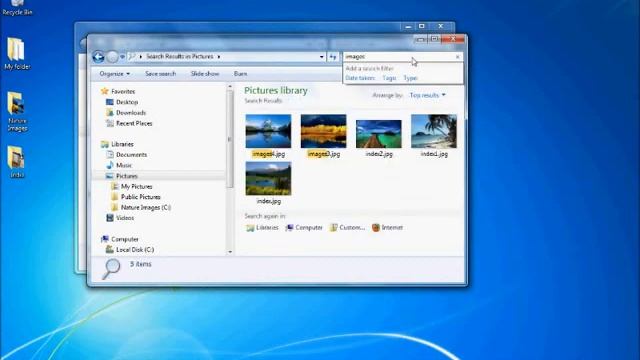Select Libraries in the navigation pane
This screenshot has height=360, width=640.
(122, 144)
